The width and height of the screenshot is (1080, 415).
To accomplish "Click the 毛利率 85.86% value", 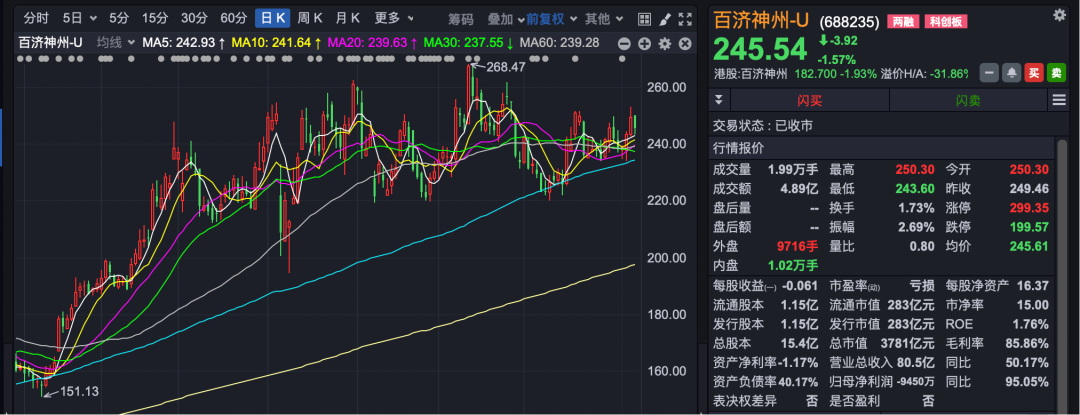I will (1026, 343).
